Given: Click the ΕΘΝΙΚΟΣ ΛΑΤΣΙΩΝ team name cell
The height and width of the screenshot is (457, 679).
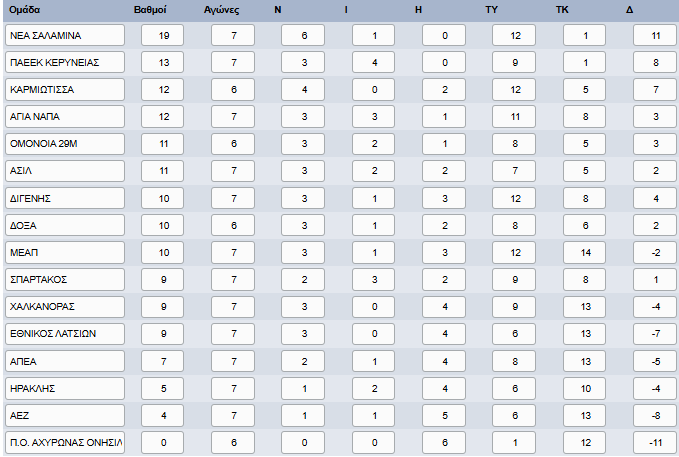Looking at the screenshot, I should pyautogui.click(x=65, y=332).
